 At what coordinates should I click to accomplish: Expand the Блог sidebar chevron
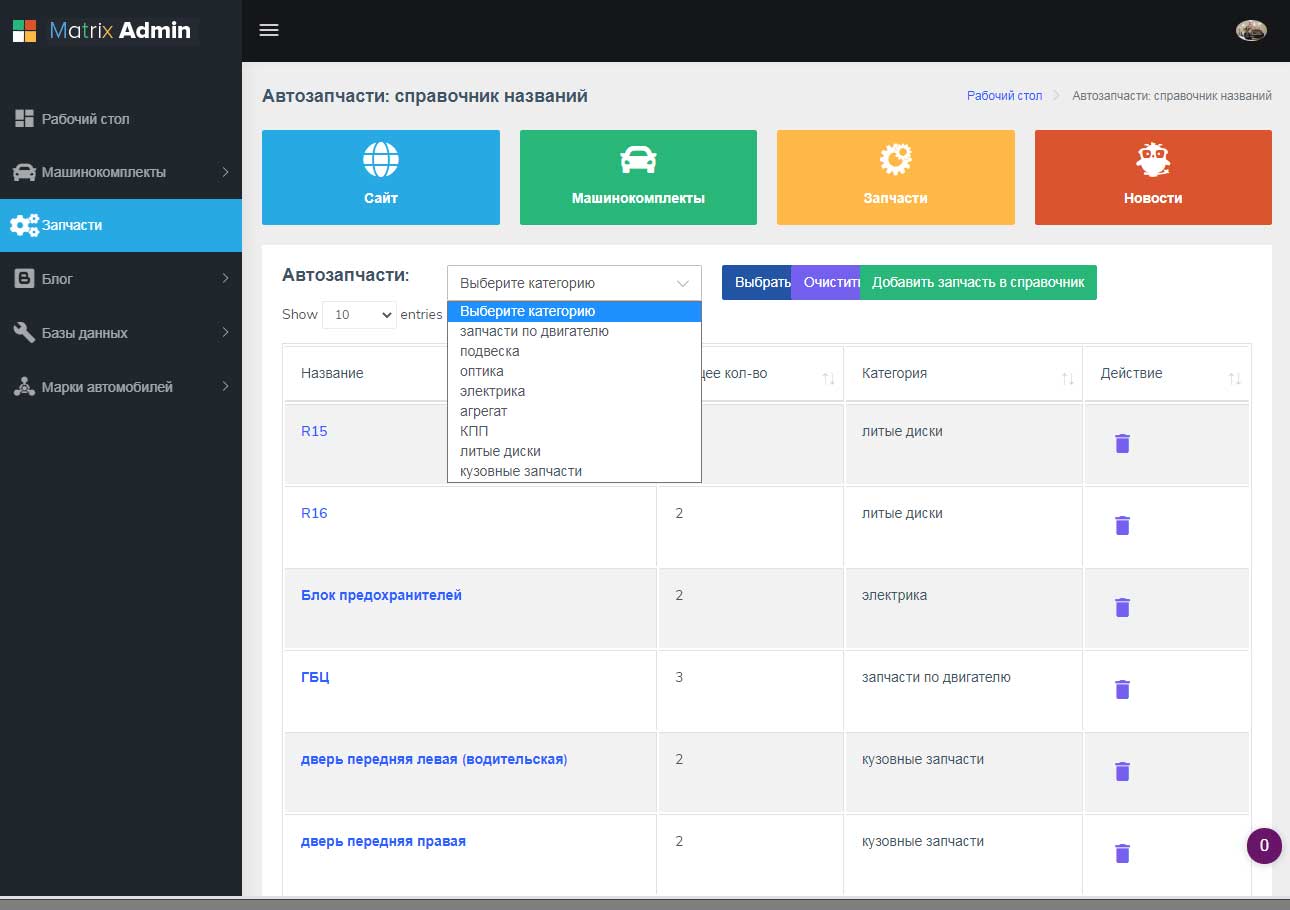[x=225, y=278]
